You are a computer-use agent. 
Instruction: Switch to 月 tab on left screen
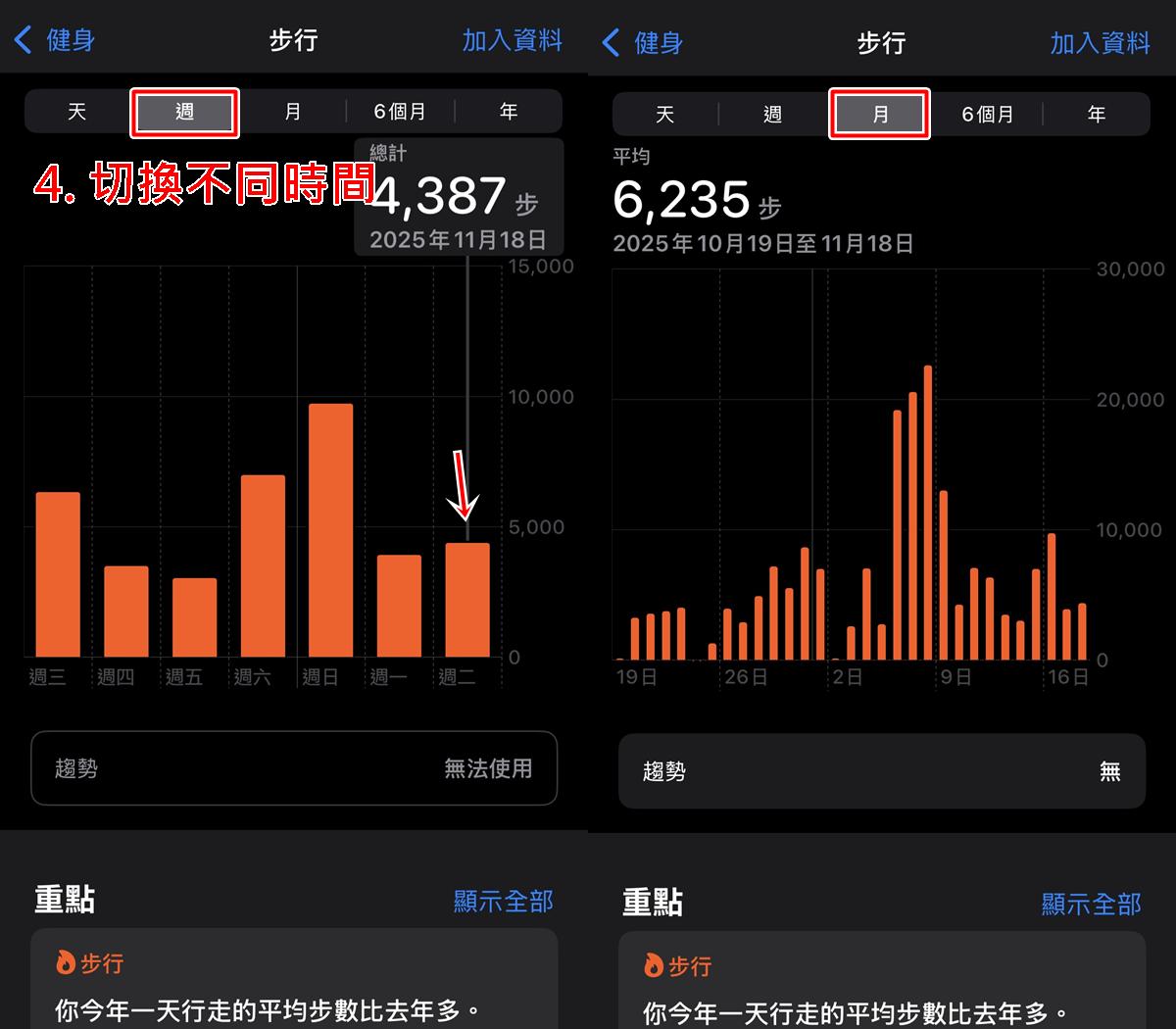point(292,112)
